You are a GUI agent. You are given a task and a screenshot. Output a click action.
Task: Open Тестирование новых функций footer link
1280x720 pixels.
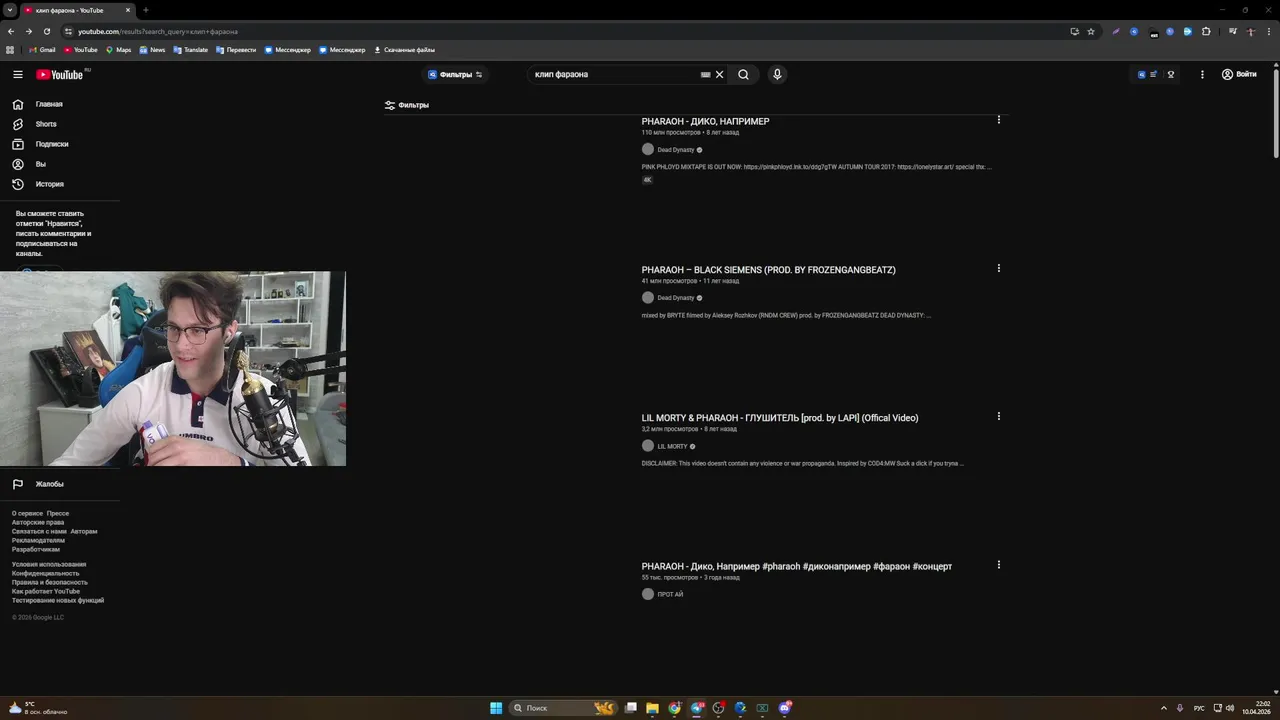[x=58, y=600]
